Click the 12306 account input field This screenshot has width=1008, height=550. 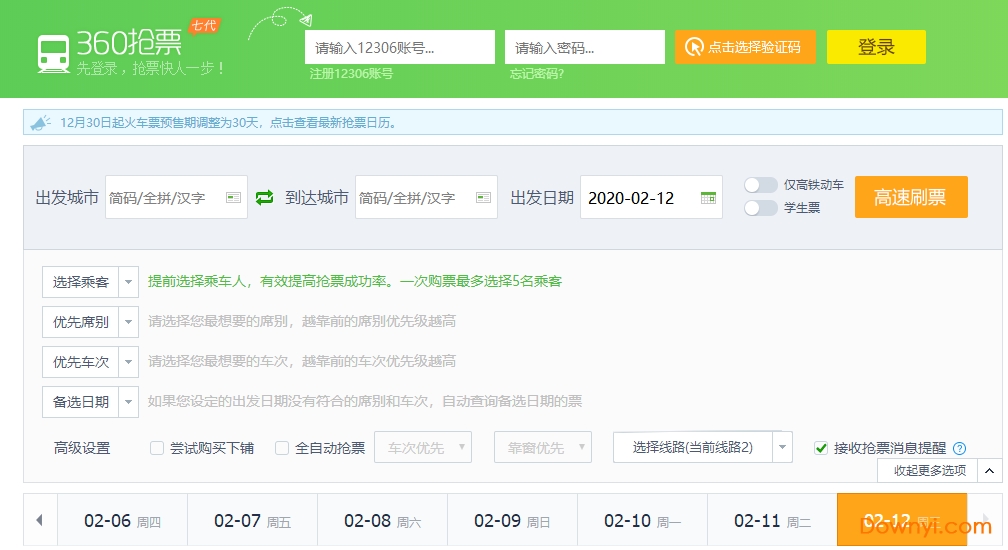(x=399, y=47)
